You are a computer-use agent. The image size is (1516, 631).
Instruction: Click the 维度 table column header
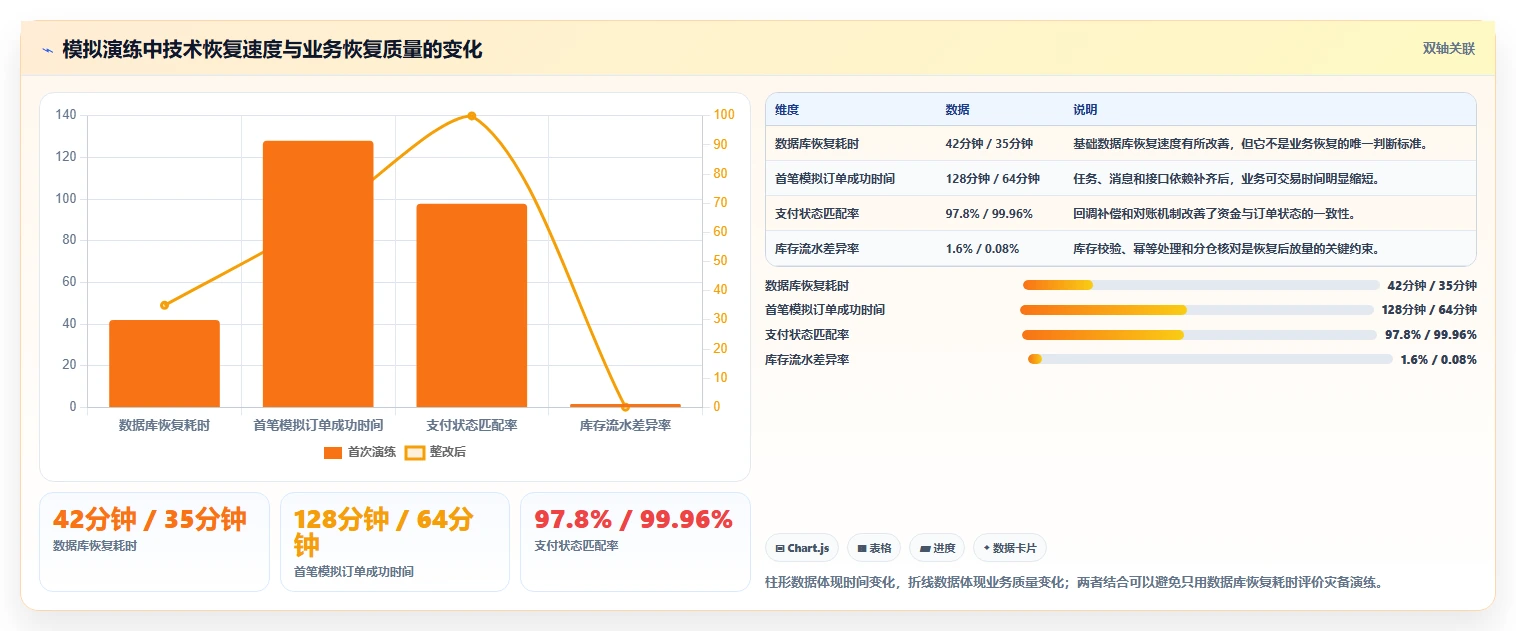click(x=787, y=110)
